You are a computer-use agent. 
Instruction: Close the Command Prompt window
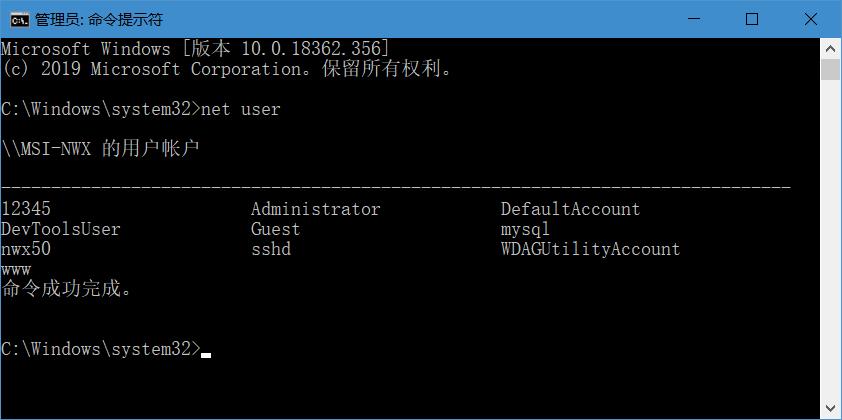808,19
